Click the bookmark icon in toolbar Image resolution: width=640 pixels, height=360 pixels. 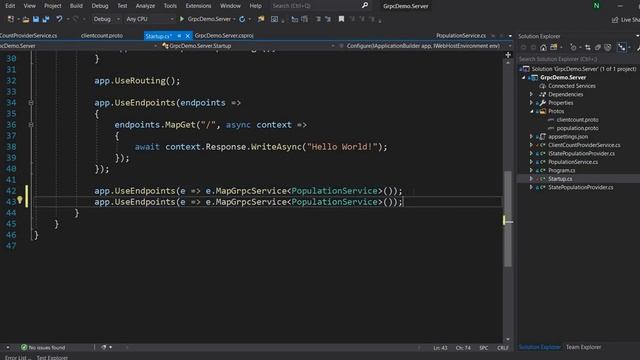pos(341,19)
